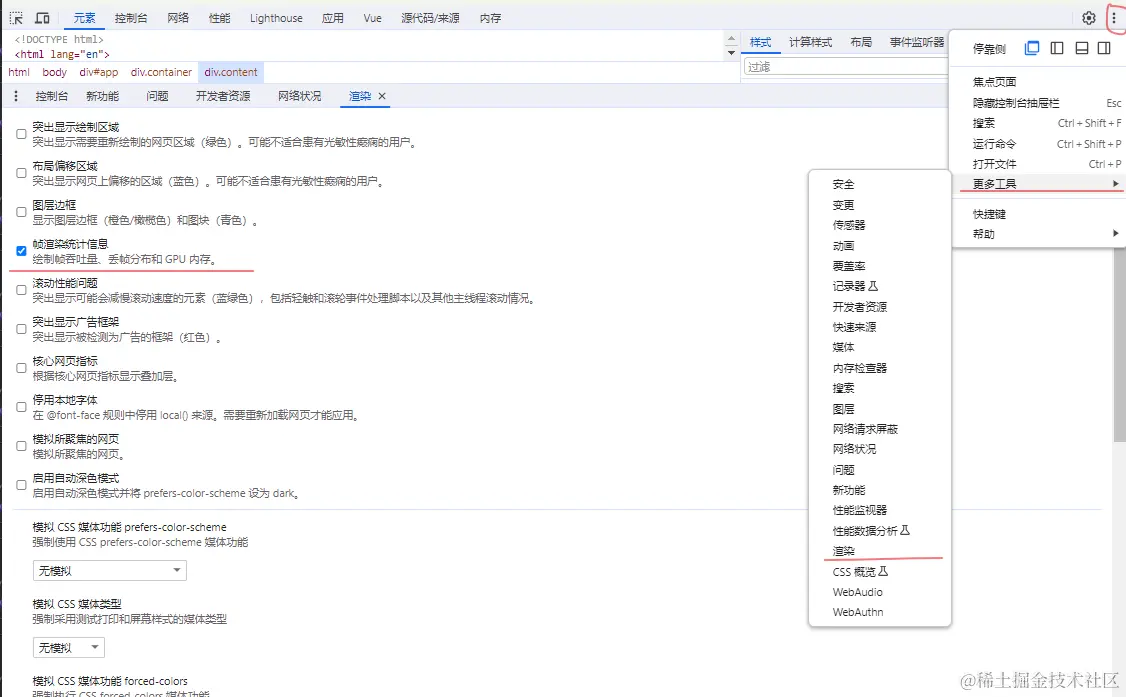Viewport: 1126px width, 697px height.
Task: Choose 动画 in more tools submenu
Action: (880, 245)
